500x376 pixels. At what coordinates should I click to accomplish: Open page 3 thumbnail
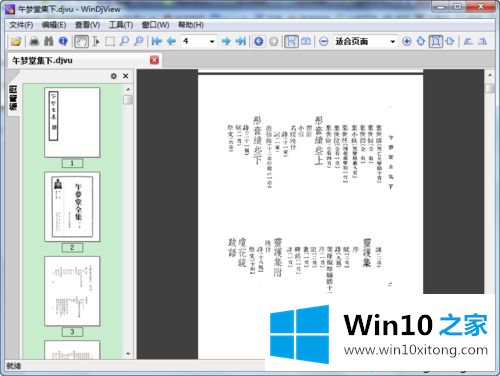click(72, 291)
